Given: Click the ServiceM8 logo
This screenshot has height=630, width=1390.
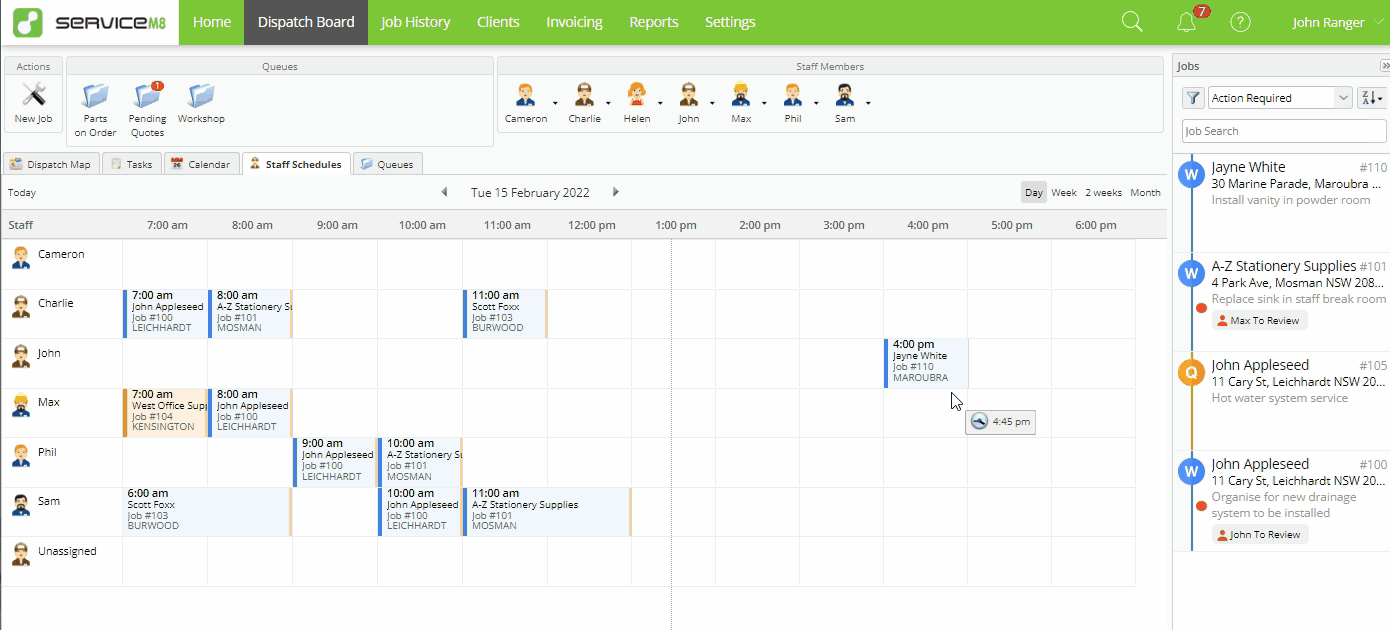Looking at the screenshot, I should coord(89,22).
